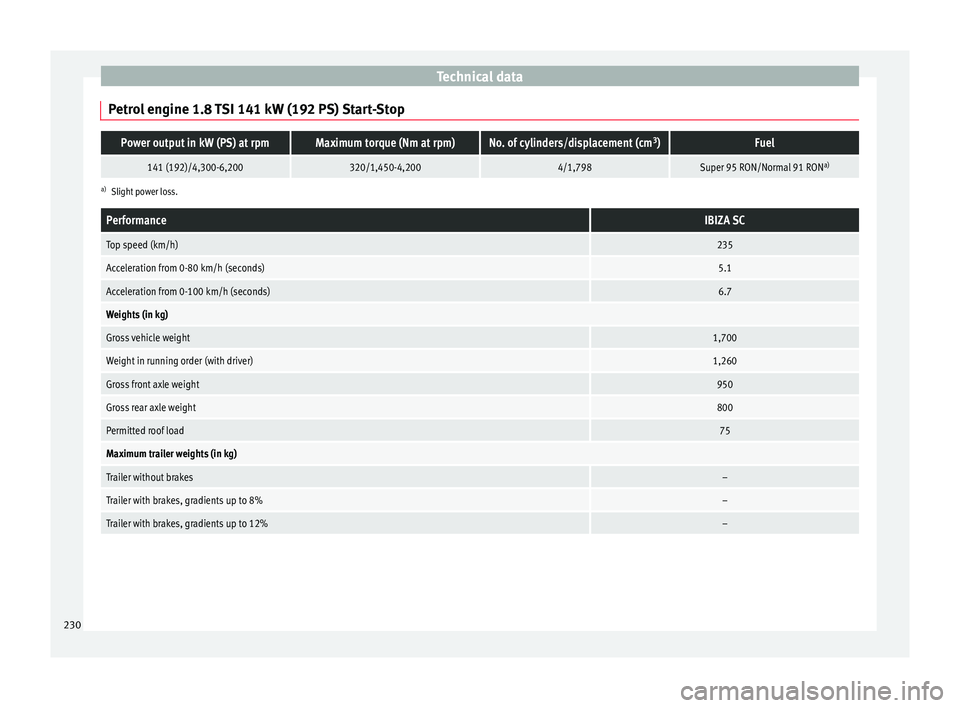Click the 'Power output in kW (PS) at rpm' column header

[195, 143]
